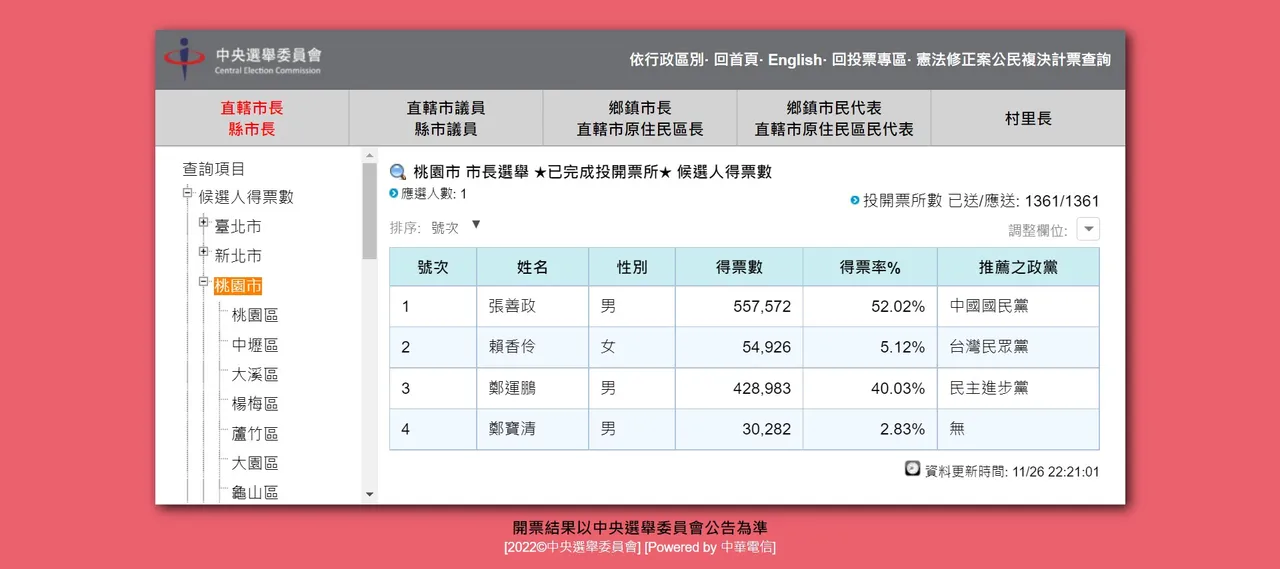Expand the 新北市 tree node

(x=204, y=251)
